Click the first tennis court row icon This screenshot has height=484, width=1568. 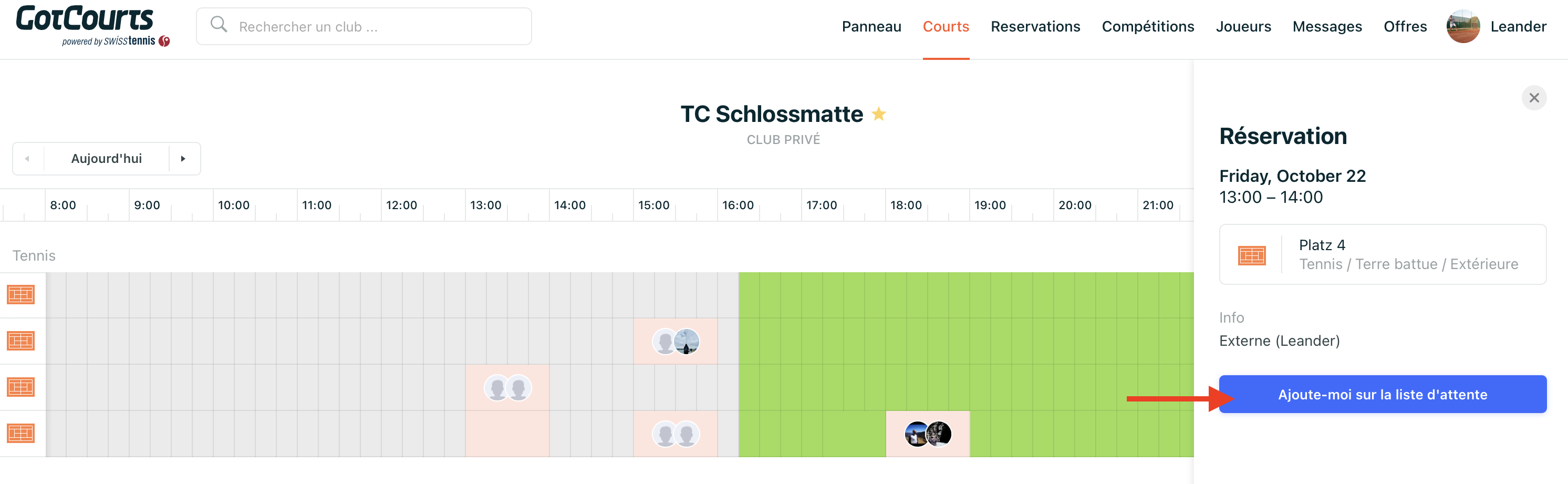tap(20, 295)
